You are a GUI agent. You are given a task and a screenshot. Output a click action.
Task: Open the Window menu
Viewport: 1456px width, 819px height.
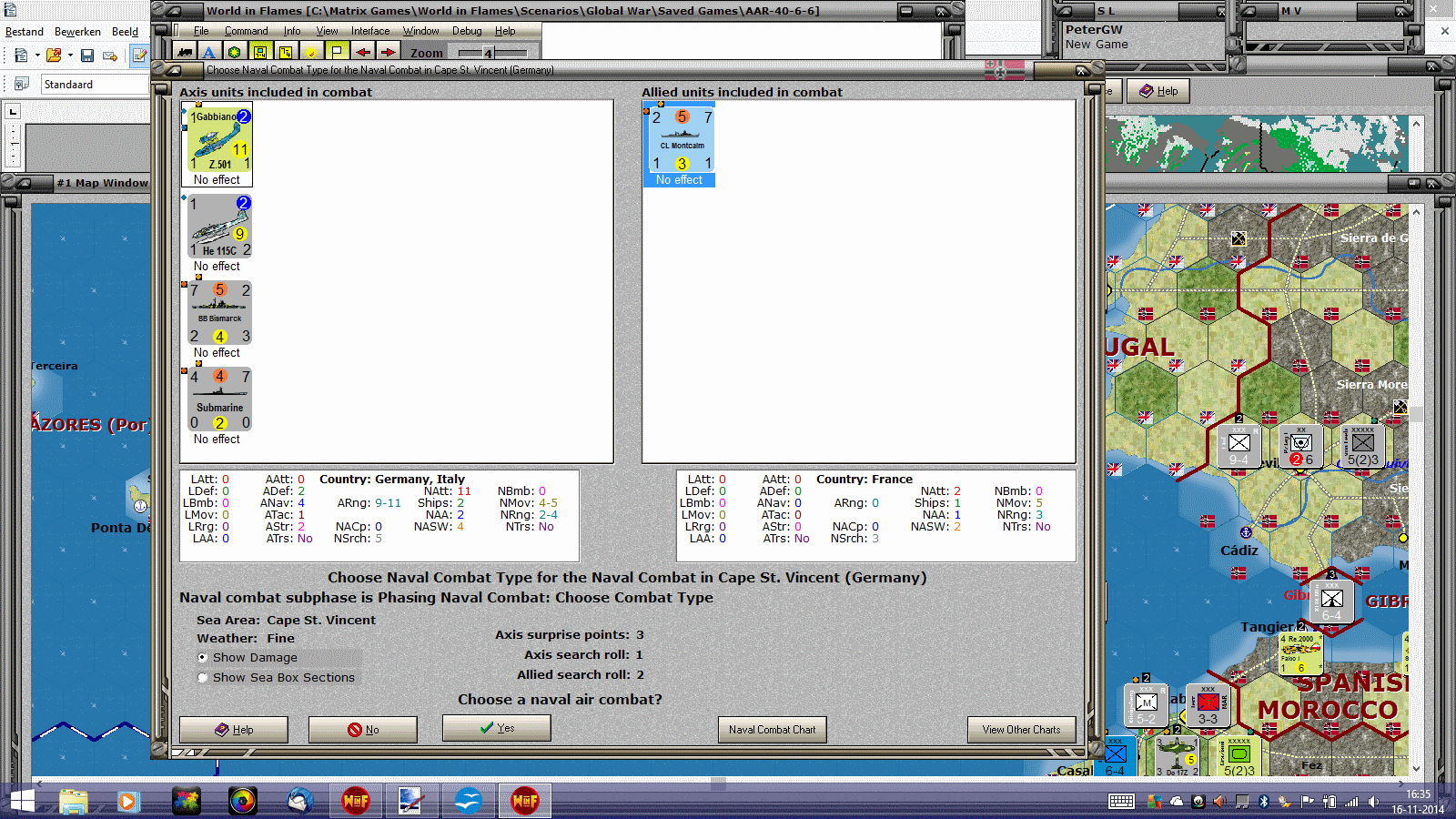pyautogui.click(x=420, y=31)
